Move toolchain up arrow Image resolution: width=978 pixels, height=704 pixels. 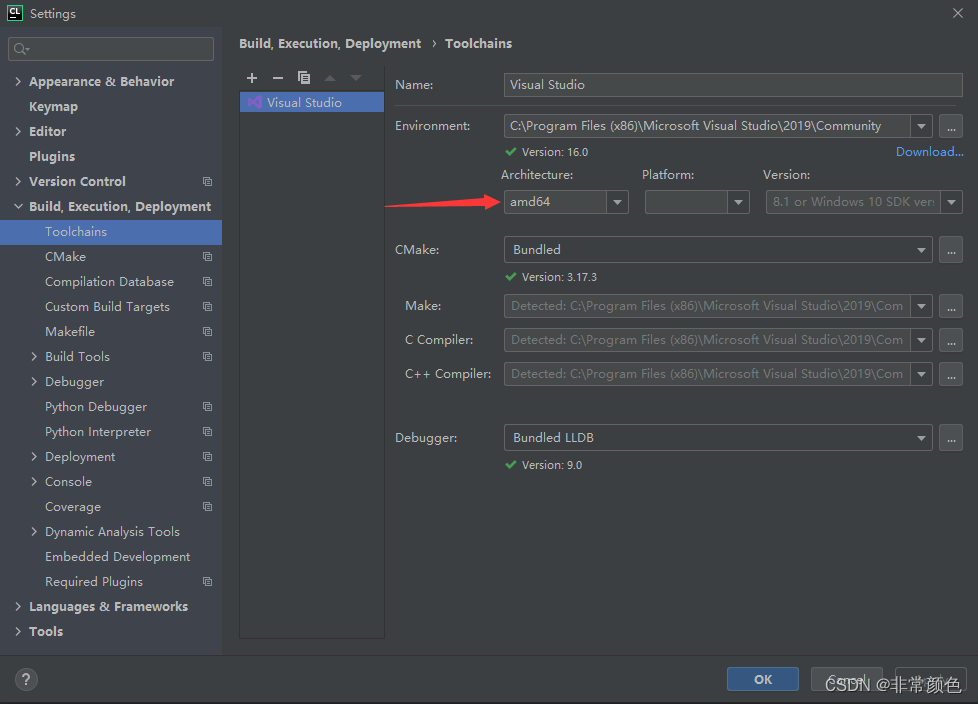pyautogui.click(x=330, y=78)
